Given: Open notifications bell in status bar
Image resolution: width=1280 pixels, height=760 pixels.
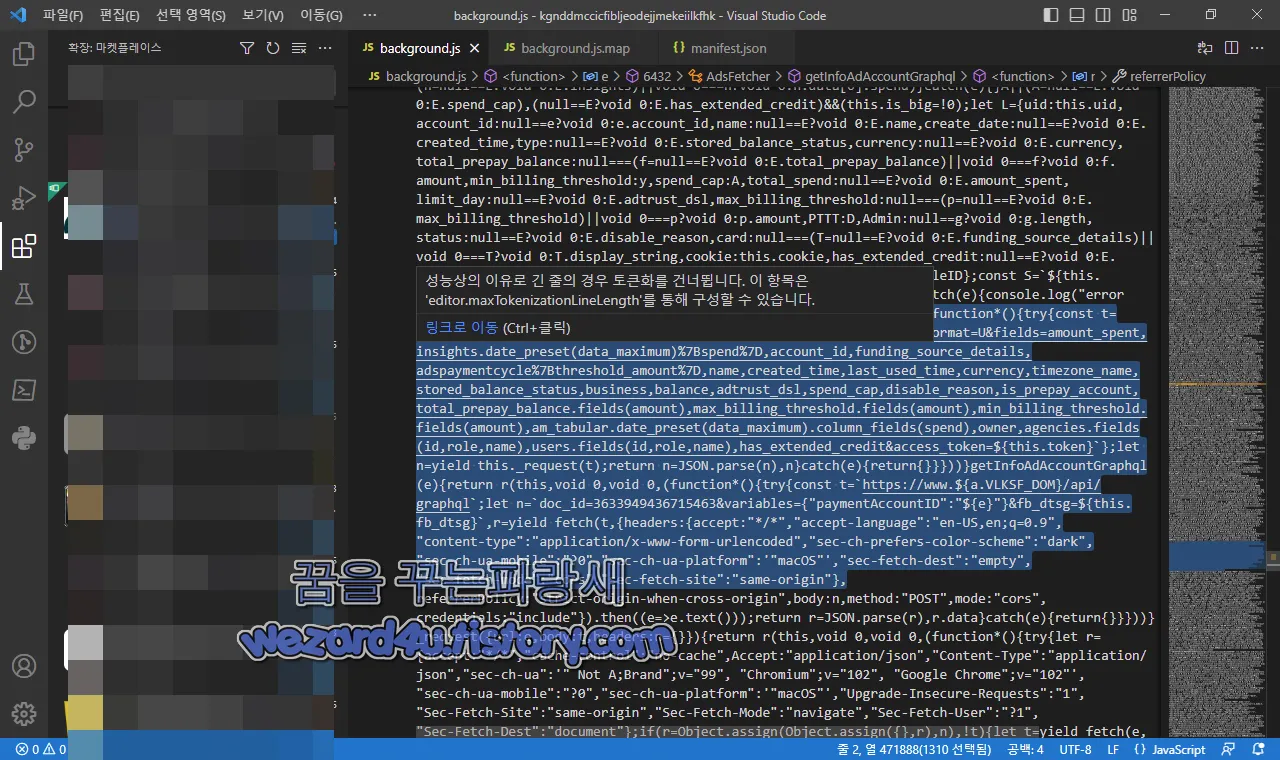Looking at the screenshot, I should pyautogui.click(x=1258, y=749).
